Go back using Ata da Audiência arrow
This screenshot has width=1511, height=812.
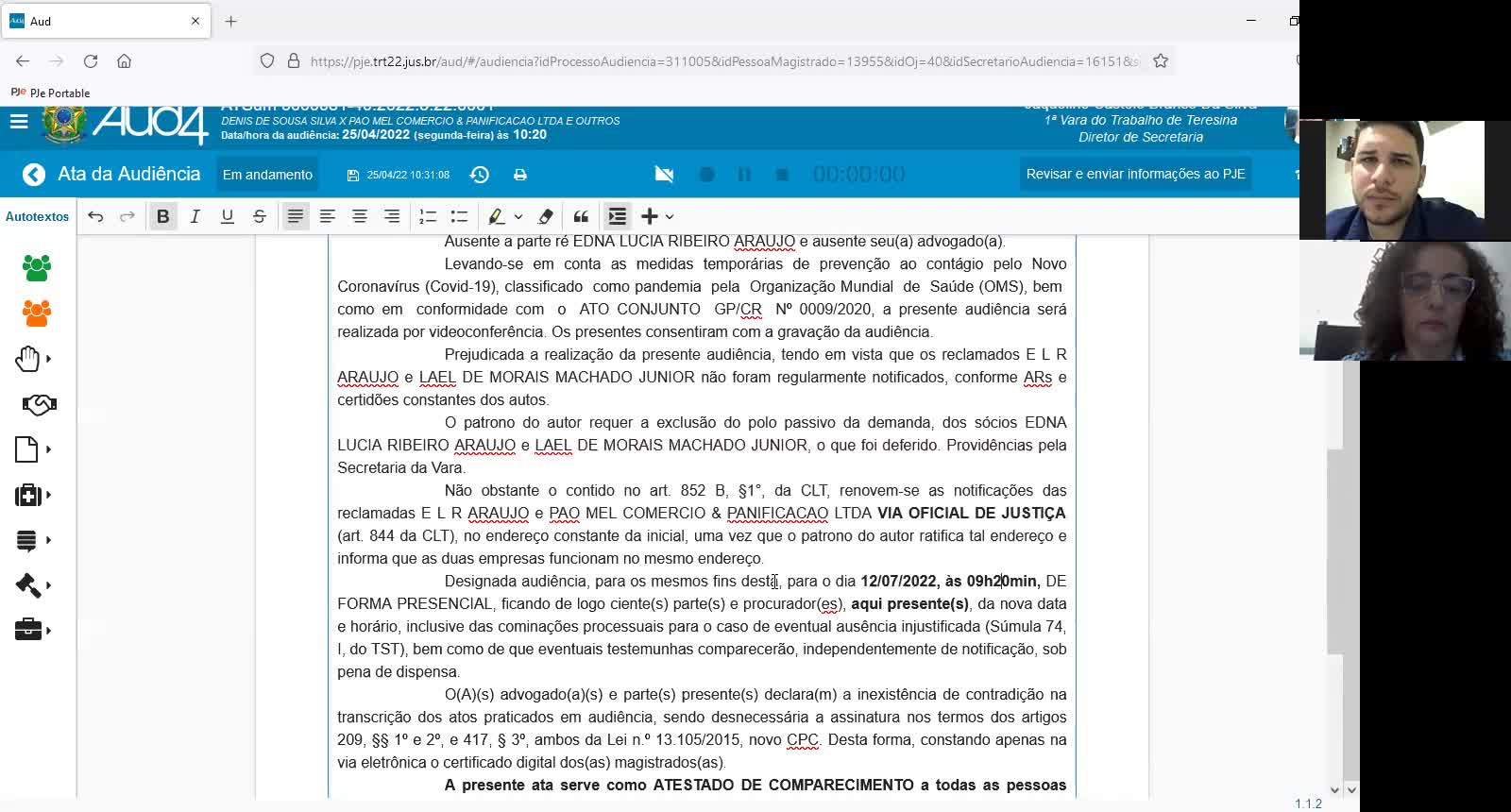pos(34,175)
